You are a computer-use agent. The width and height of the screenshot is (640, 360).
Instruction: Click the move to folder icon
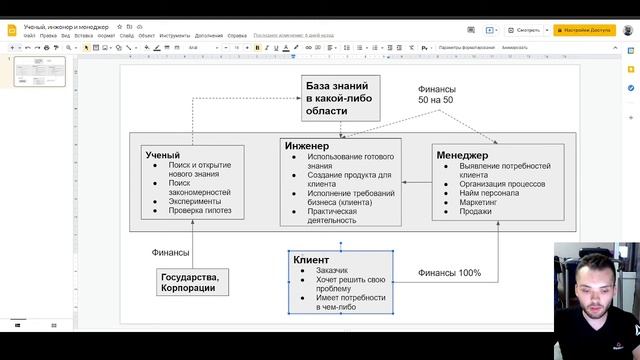pos(129,27)
